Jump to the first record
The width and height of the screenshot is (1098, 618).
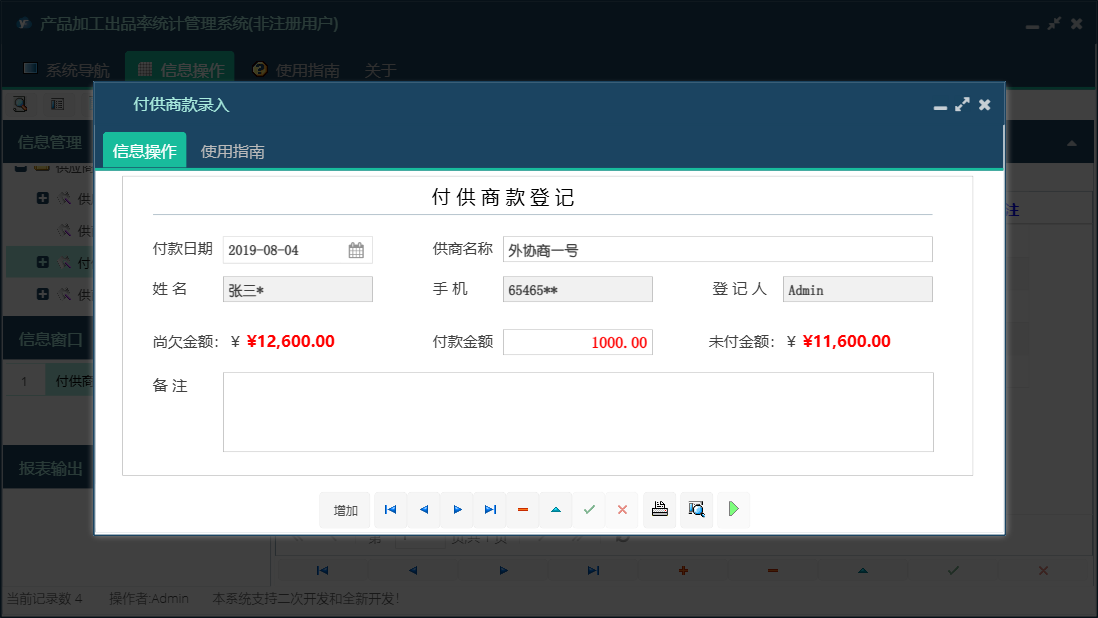tap(390, 510)
